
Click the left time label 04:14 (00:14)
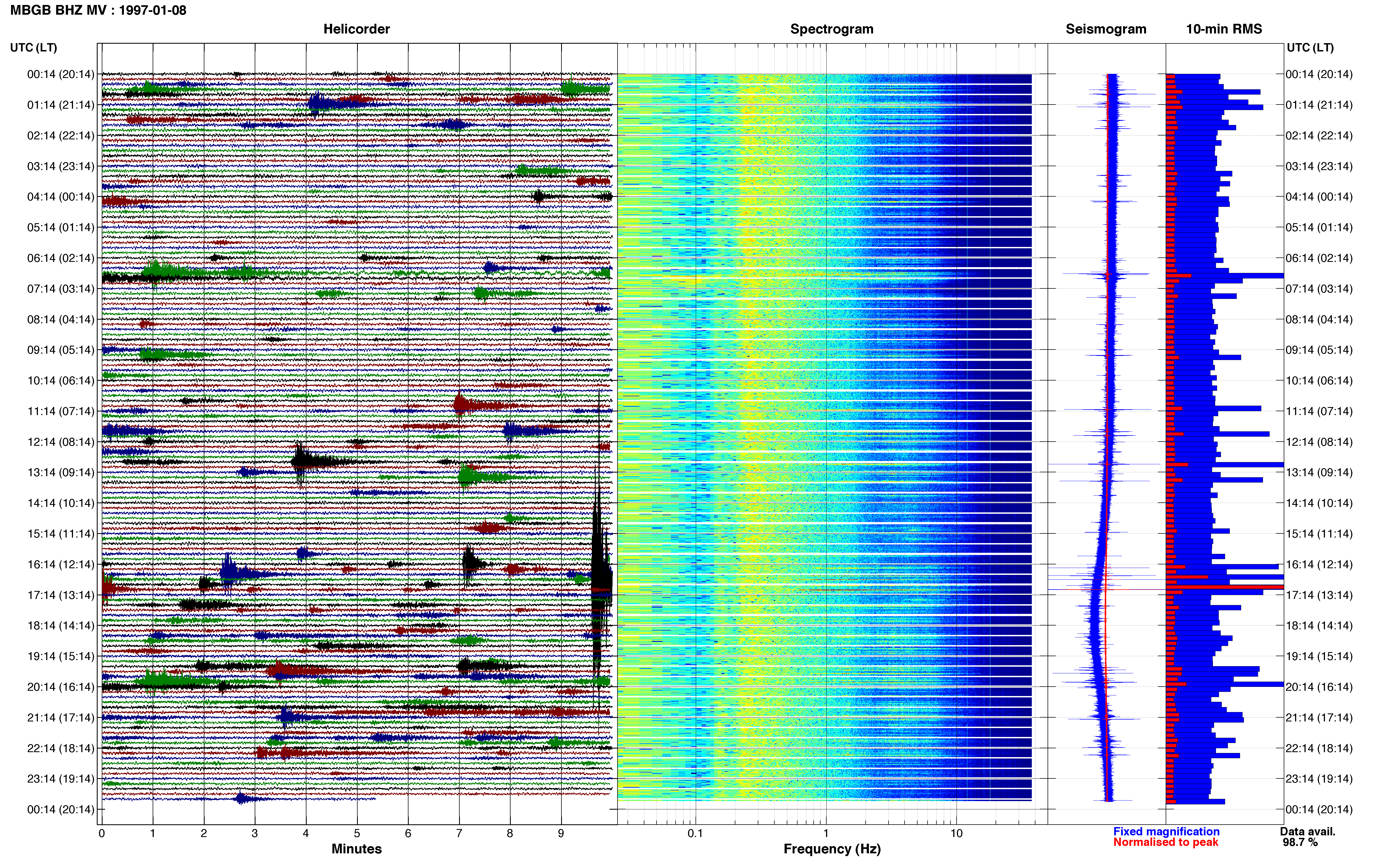61,197
